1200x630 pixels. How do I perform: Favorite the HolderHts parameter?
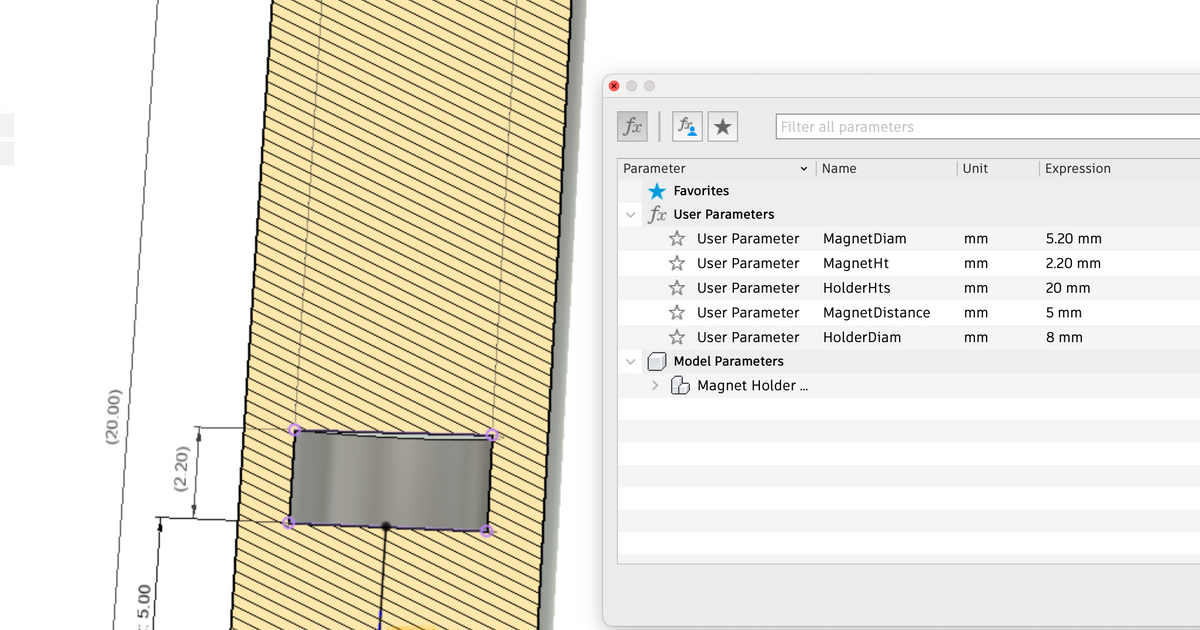(676, 288)
